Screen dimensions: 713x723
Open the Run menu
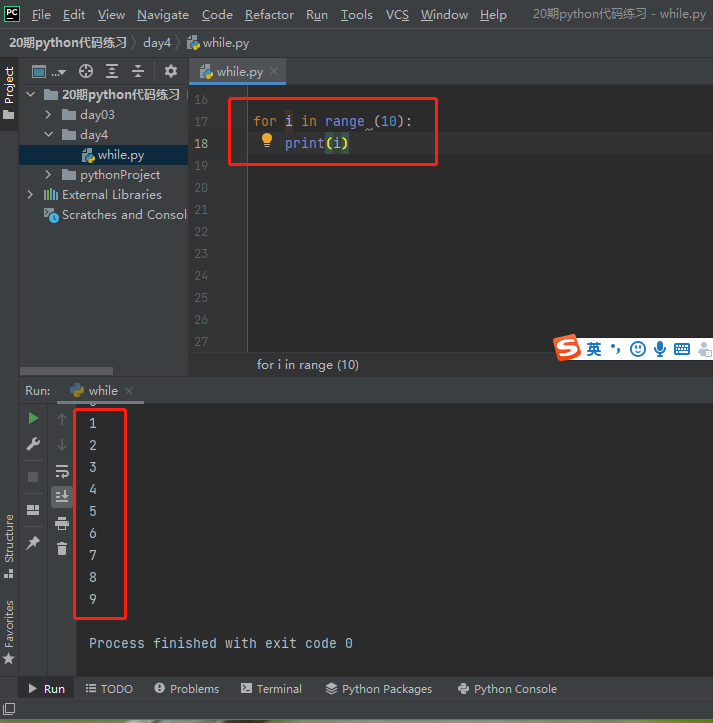(317, 15)
